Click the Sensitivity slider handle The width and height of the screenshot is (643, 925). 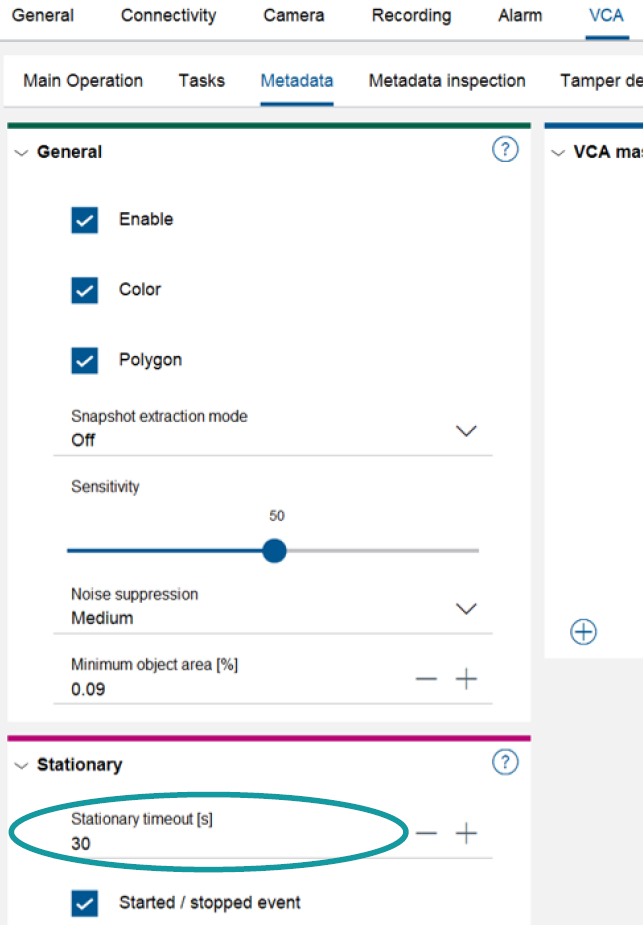click(274, 551)
